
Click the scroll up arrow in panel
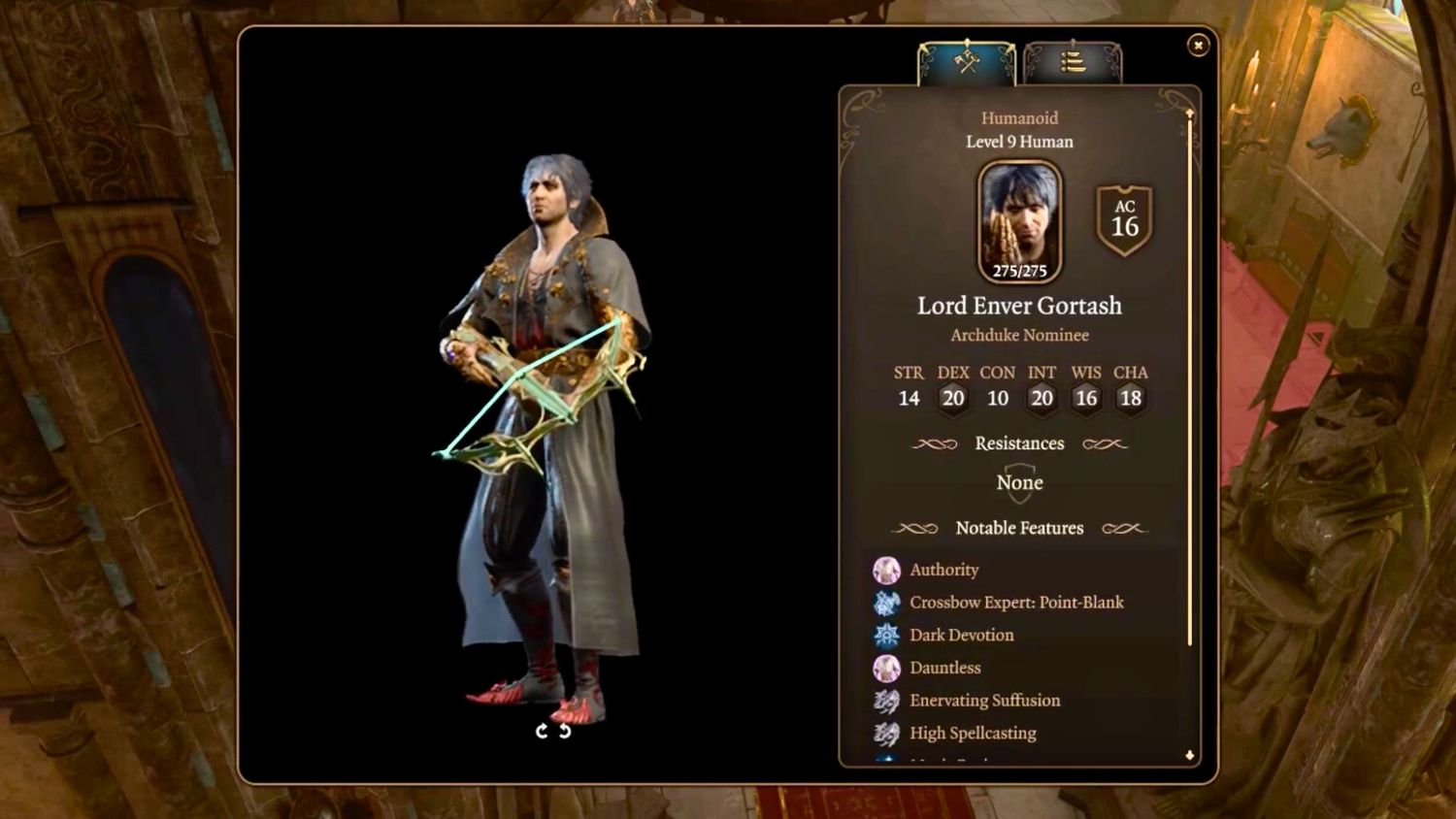1190,114
